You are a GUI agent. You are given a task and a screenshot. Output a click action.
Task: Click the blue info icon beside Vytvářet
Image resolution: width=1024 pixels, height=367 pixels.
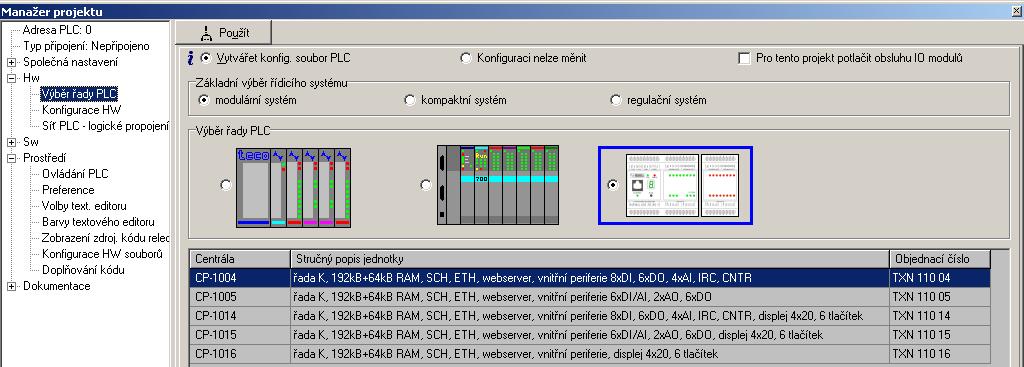(190, 59)
